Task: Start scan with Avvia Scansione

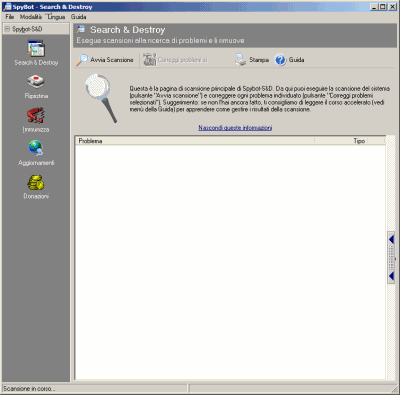Action: [105, 60]
